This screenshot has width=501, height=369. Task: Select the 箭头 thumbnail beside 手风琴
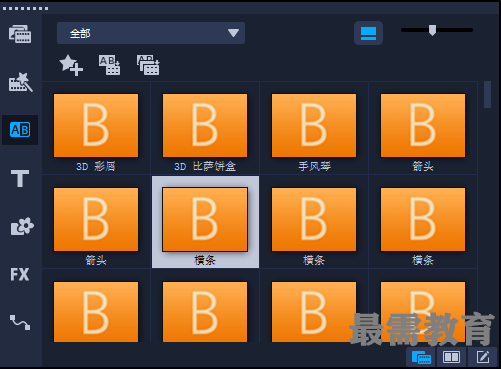pyautogui.click(x=423, y=125)
